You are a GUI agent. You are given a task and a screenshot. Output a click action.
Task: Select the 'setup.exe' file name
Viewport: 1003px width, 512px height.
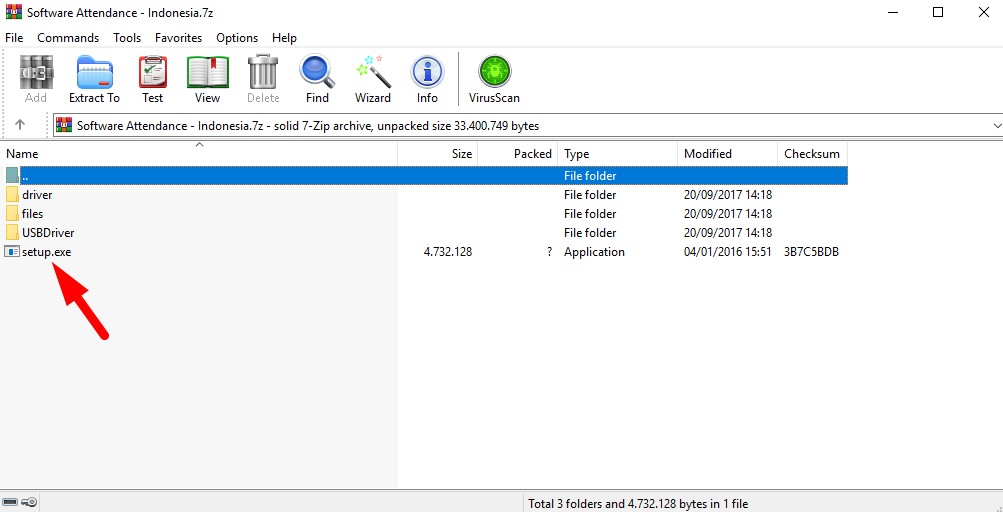click(47, 252)
